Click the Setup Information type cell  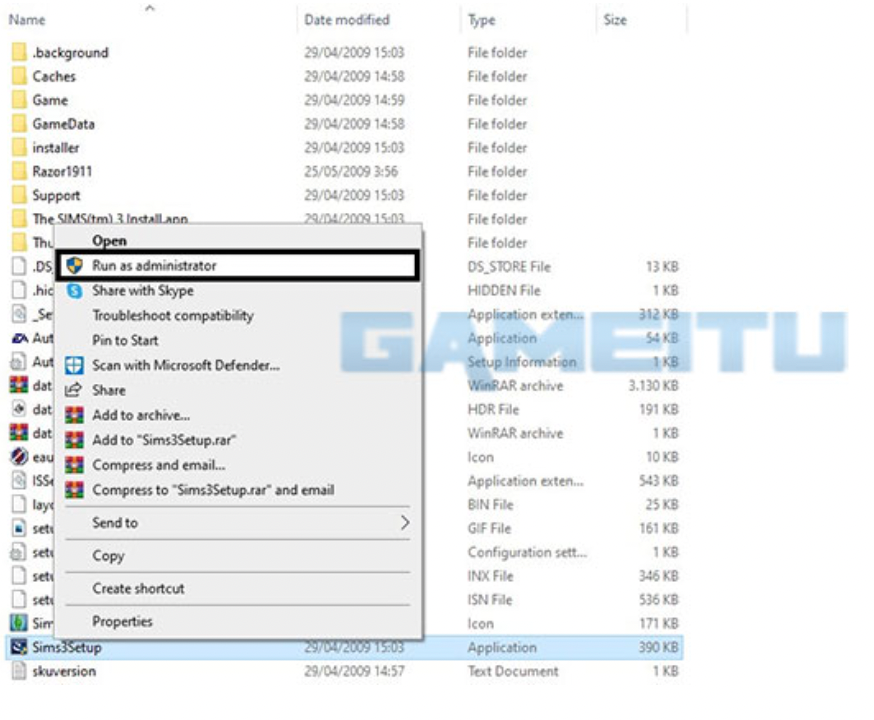(522, 362)
